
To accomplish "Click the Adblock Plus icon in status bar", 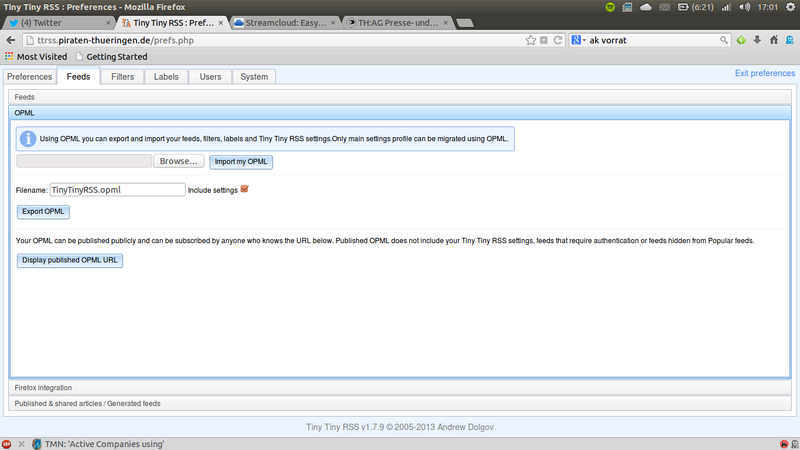I will tap(6, 444).
